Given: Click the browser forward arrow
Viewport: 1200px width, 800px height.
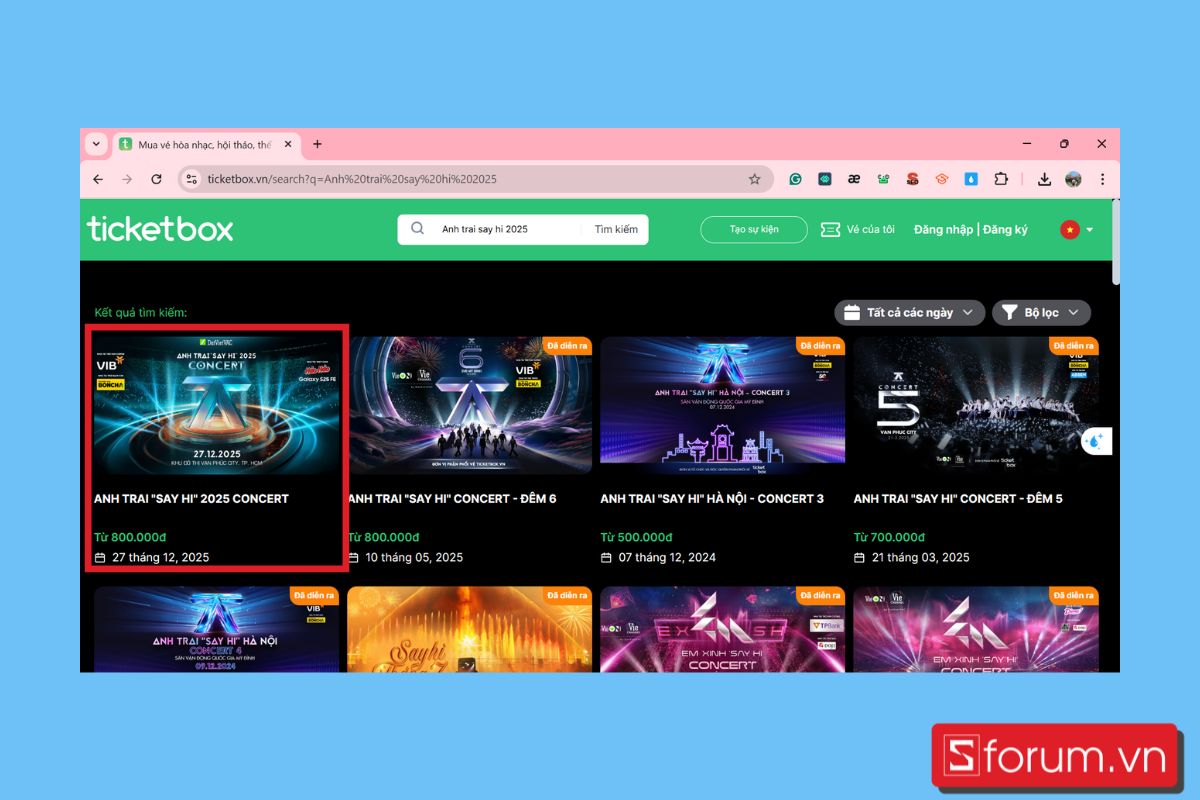Looking at the screenshot, I should 127,179.
